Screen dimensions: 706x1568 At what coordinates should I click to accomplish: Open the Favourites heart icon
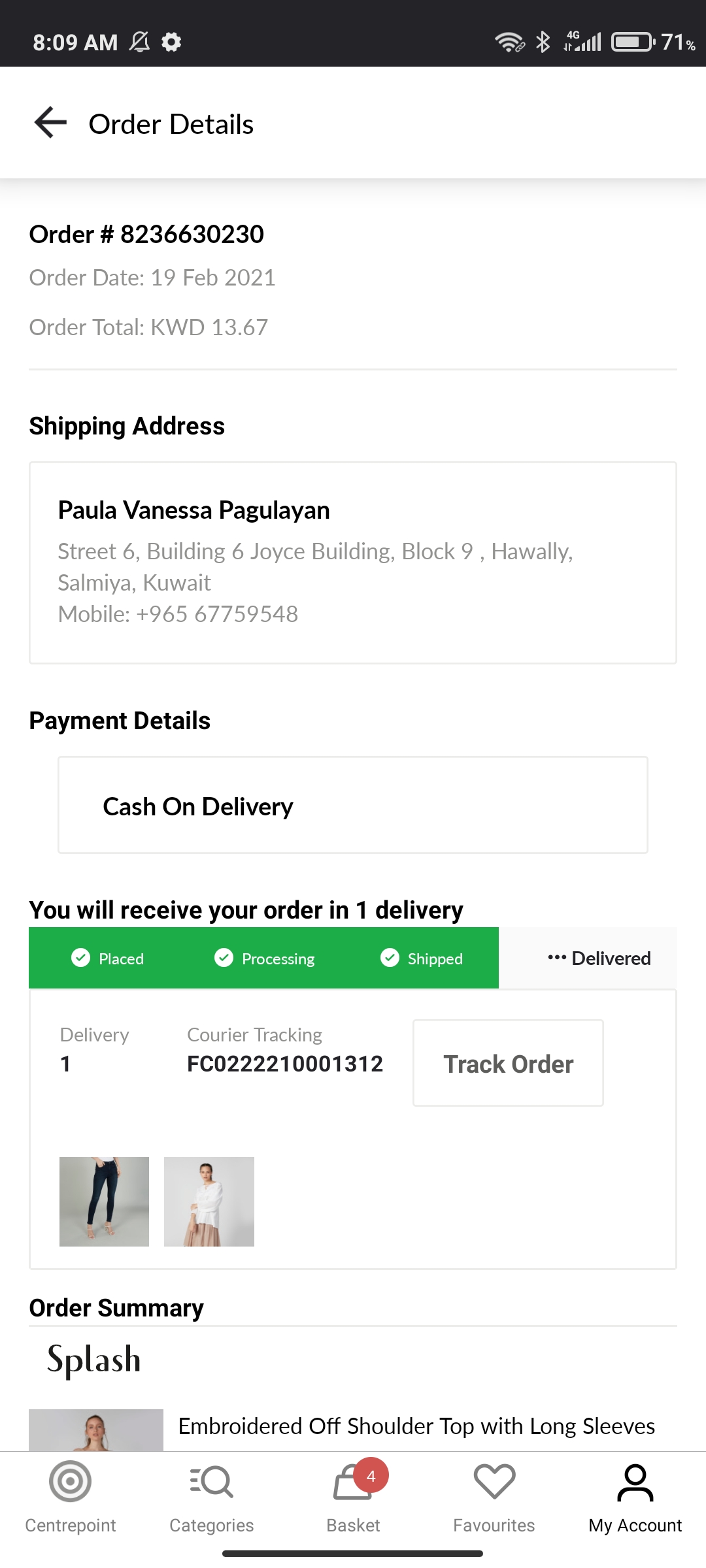tap(494, 1482)
